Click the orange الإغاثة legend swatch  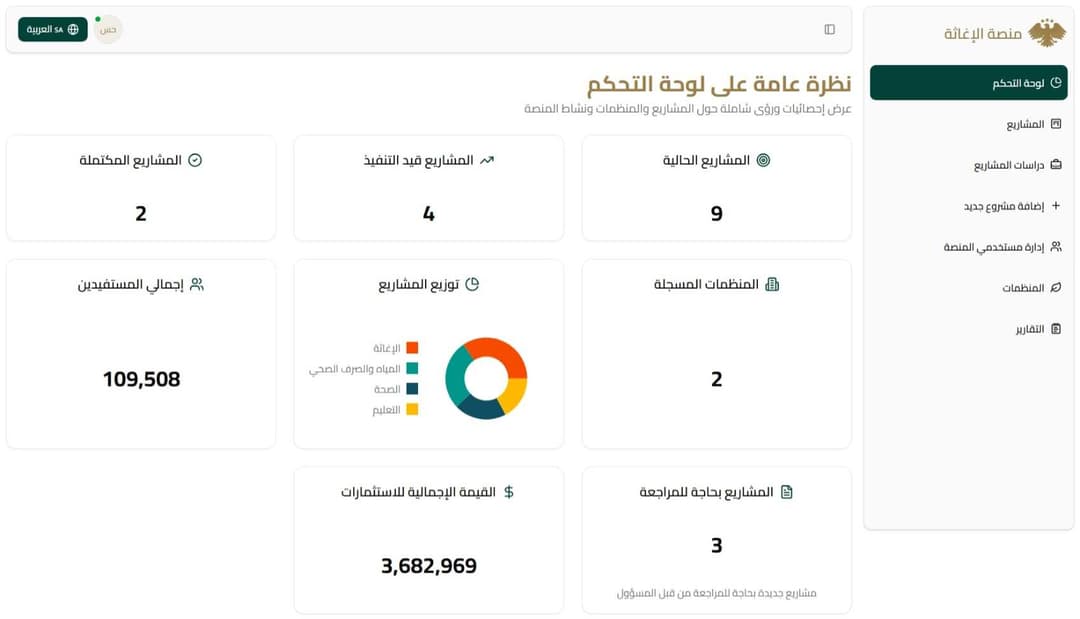pyautogui.click(x=413, y=347)
